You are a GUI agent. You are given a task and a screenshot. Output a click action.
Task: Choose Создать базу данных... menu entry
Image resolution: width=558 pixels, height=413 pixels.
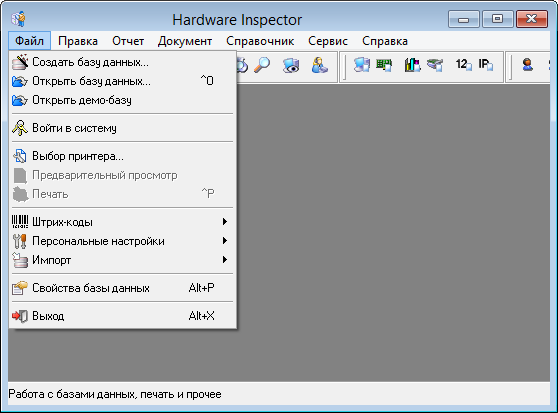point(123,62)
